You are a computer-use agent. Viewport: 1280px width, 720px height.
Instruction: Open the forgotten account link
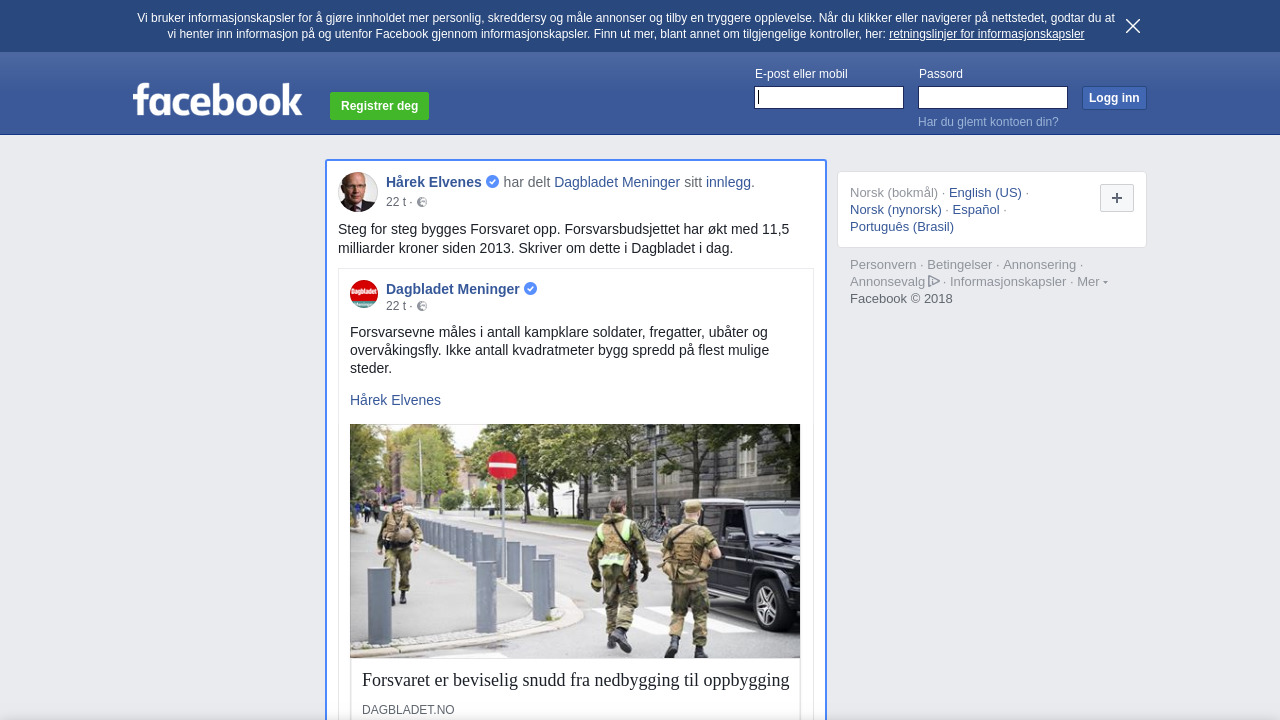[988, 122]
